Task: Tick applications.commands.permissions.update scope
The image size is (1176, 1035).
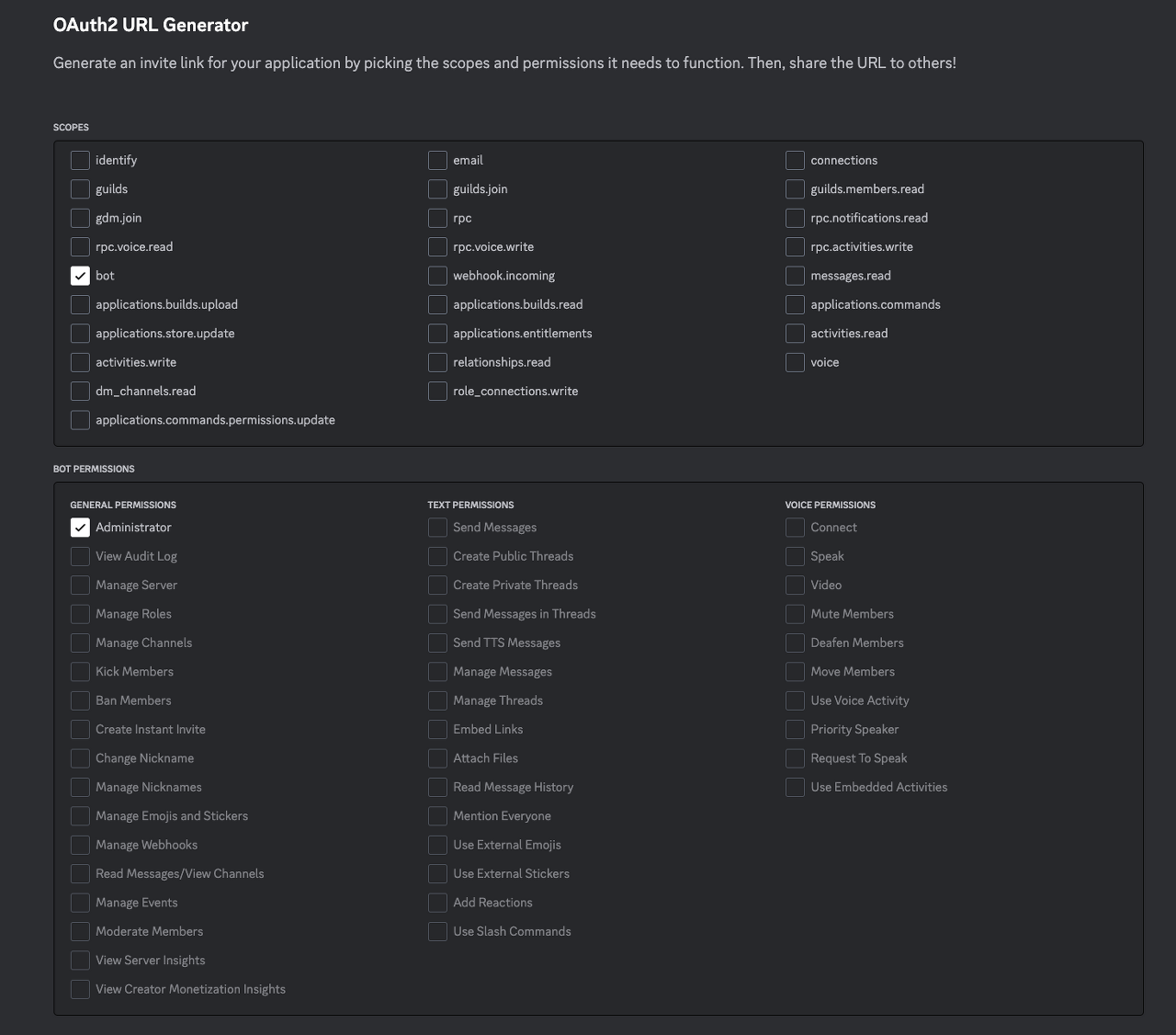Action: click(80, 420)
